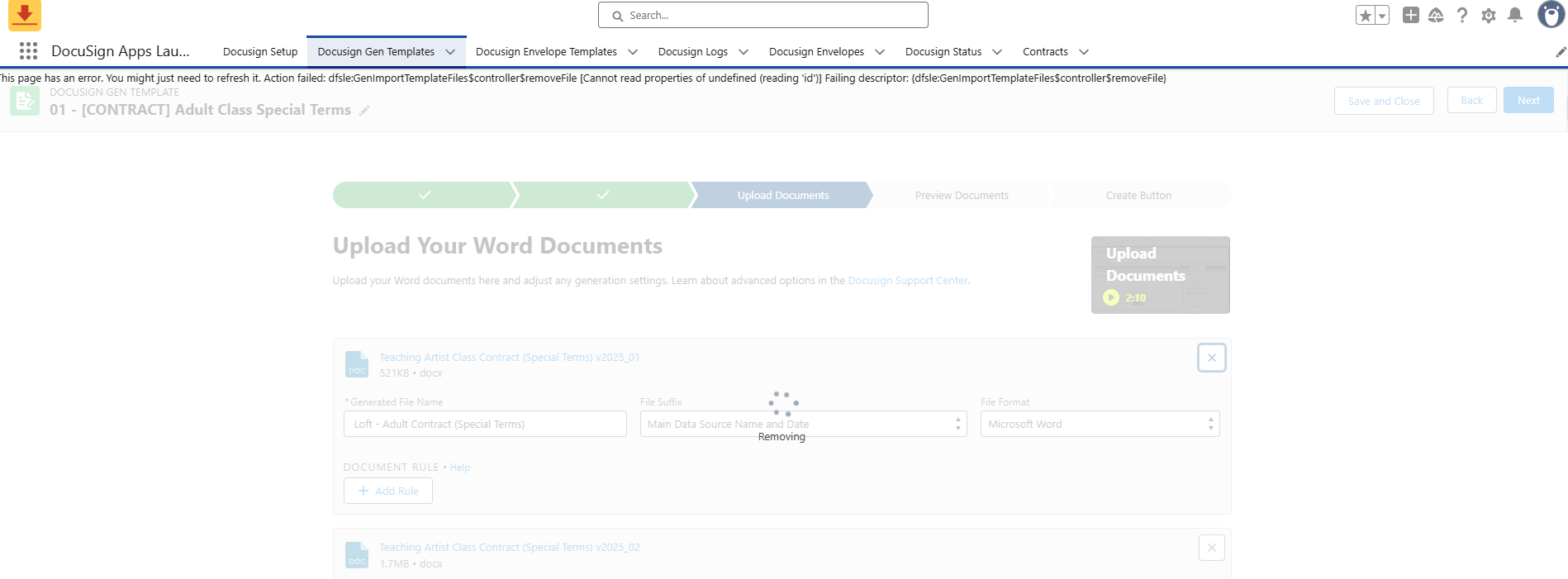This screenshot has height=579, width=1568.
Task: Click the "1.7MB • docx" file info
Action: [x=411, y=564]
